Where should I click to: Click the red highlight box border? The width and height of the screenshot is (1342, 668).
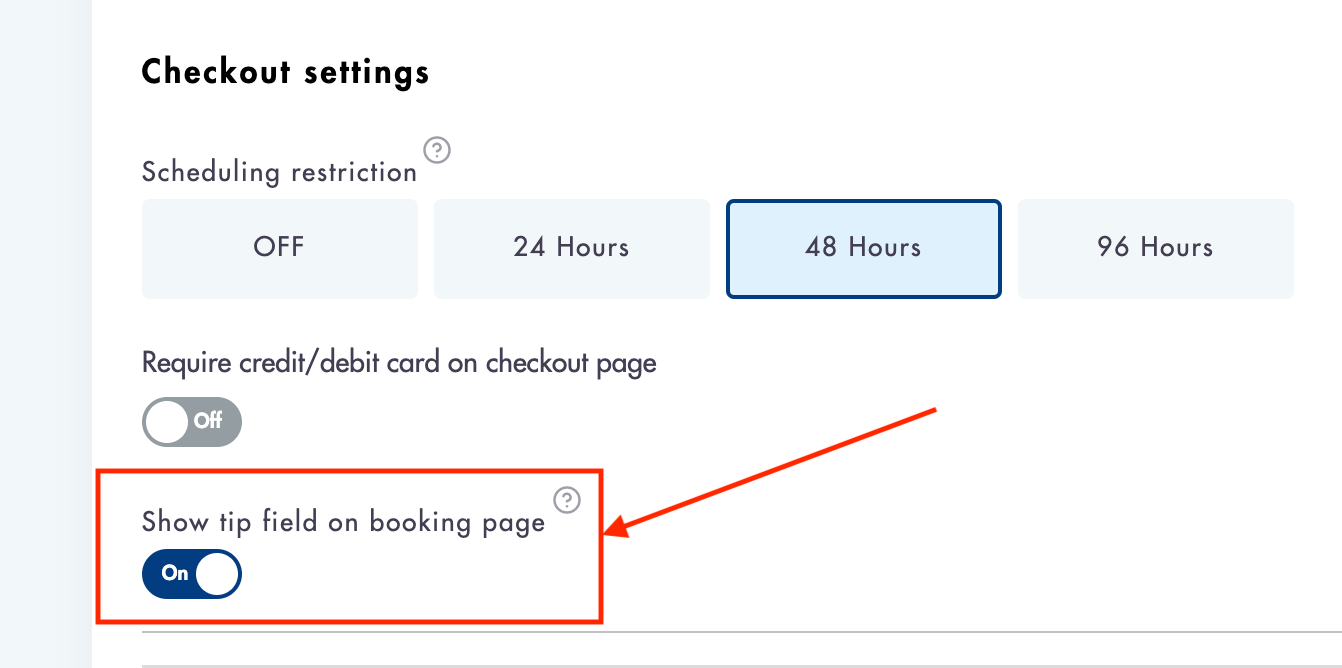tap(349, 468)
